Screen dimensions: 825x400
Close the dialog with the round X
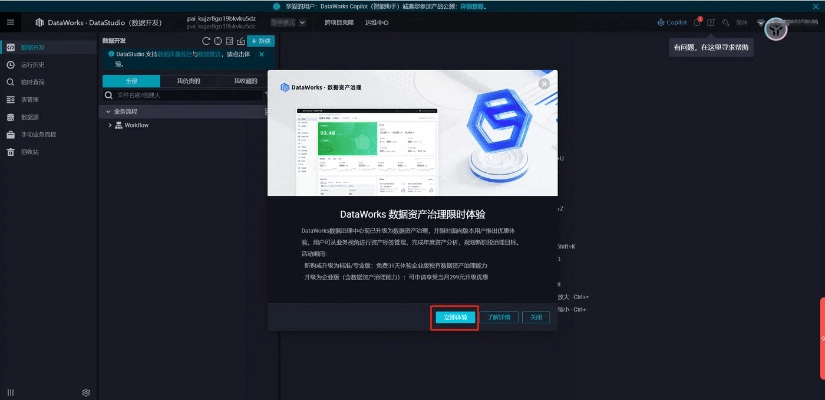click(544, 84)
